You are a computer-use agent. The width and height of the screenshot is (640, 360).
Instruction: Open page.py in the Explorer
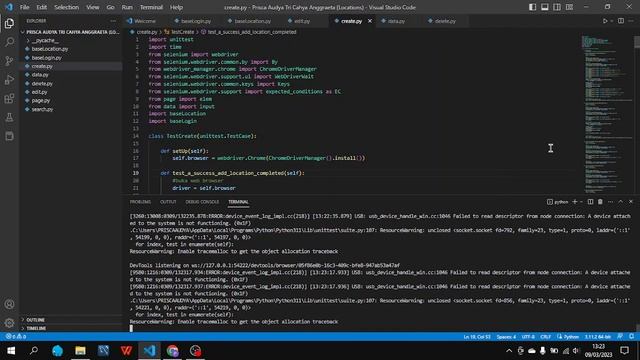click(40, 100)
